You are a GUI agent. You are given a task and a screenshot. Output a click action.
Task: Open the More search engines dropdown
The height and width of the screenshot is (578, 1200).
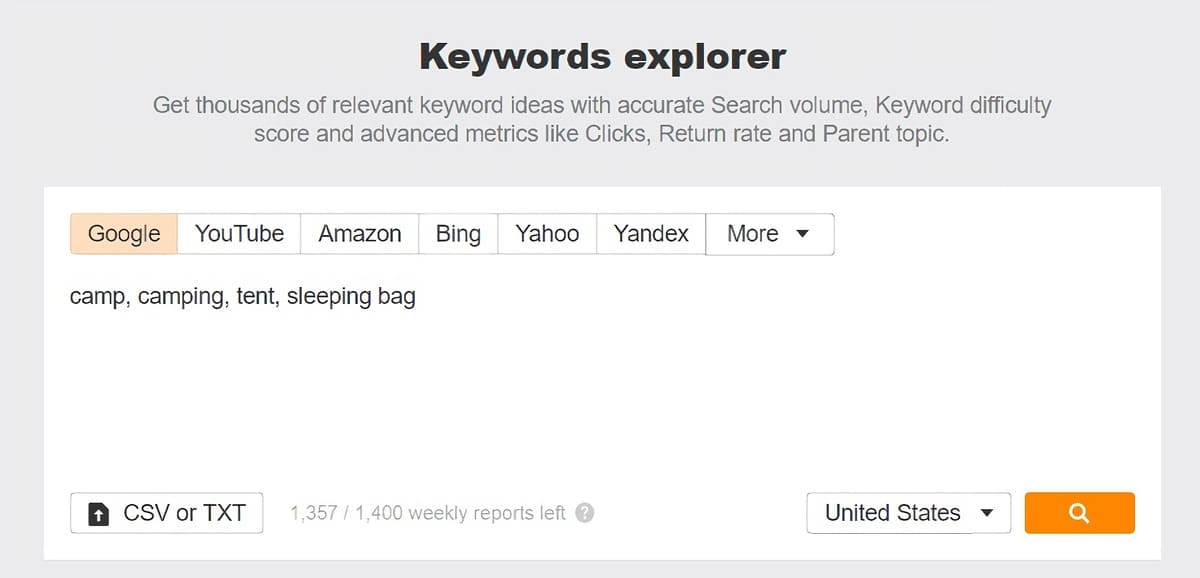pyautogui.click(x=769, y=233)
